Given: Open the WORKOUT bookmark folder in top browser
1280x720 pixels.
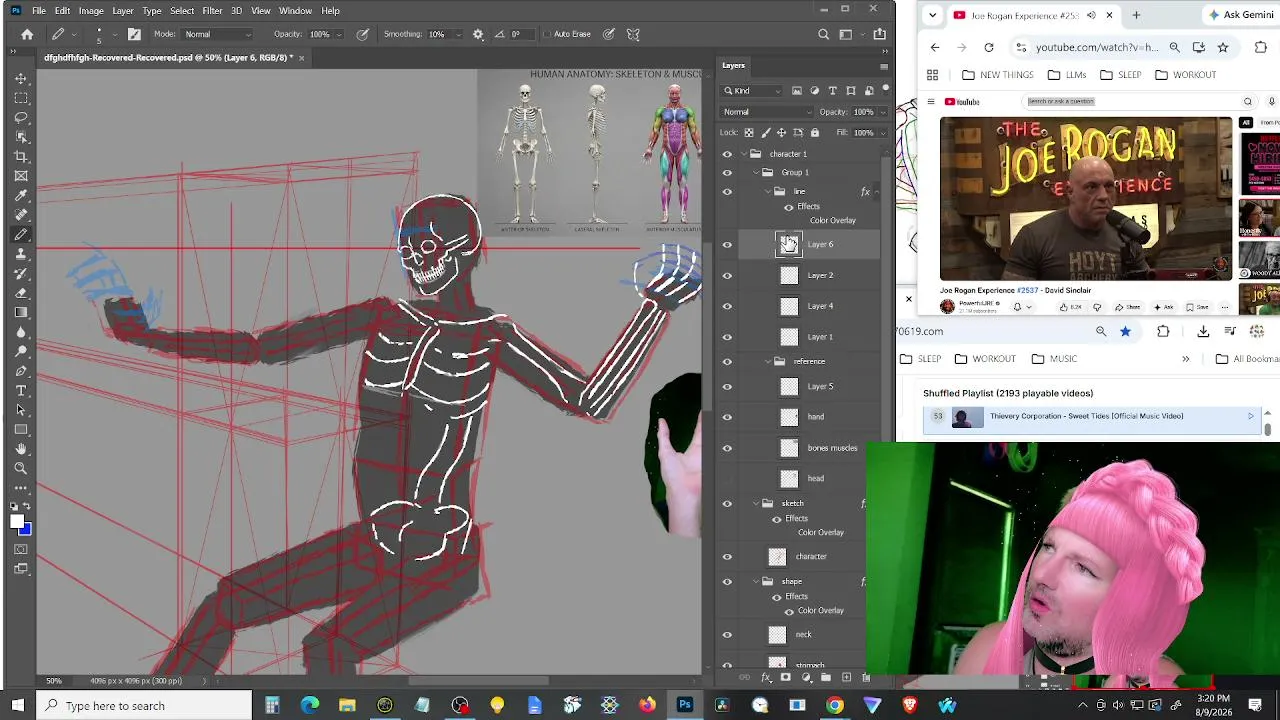Looking at the screenshot, I should tap(1185, 75).
